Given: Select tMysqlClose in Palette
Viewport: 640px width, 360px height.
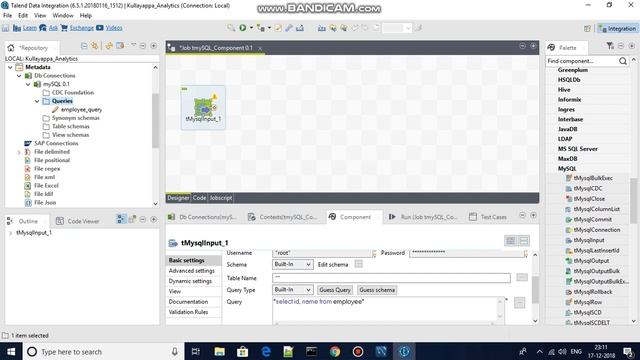Looking at the screenshot, I should 589,199.
